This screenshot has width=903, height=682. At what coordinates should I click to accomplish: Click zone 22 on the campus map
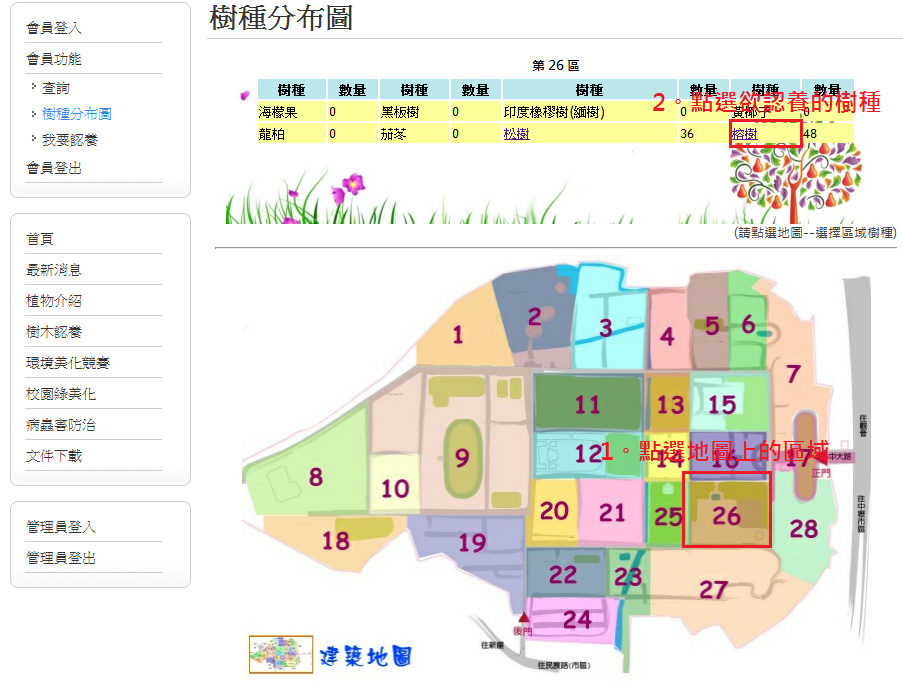click(562, 574)
